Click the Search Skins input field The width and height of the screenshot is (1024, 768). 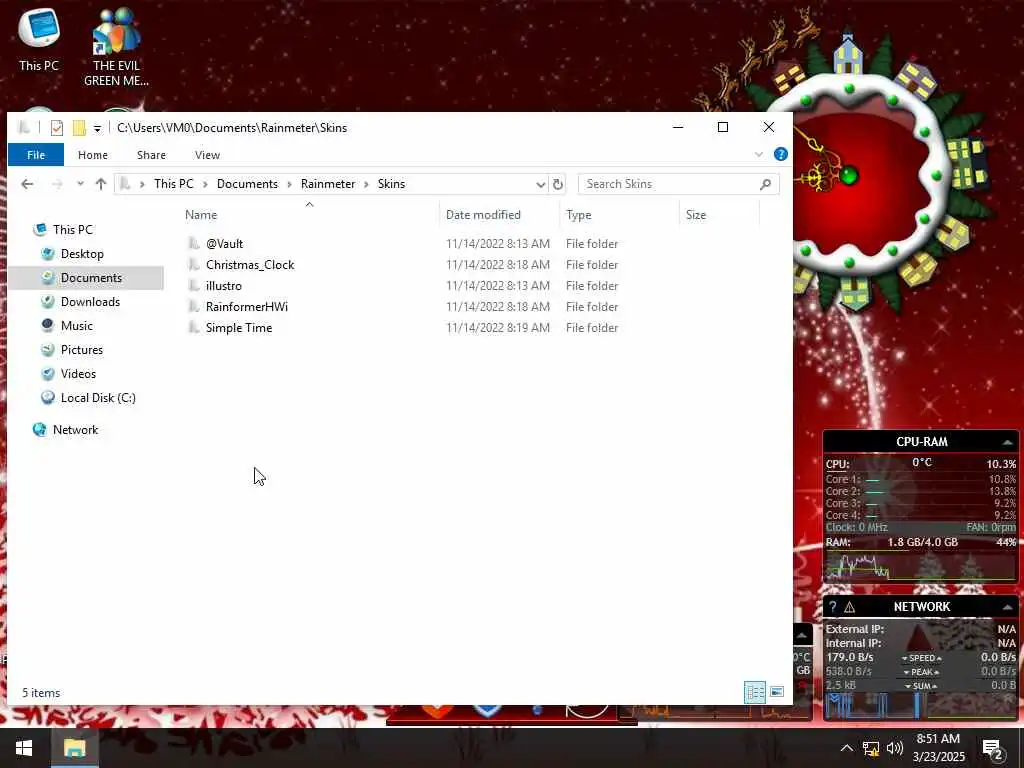669,184
